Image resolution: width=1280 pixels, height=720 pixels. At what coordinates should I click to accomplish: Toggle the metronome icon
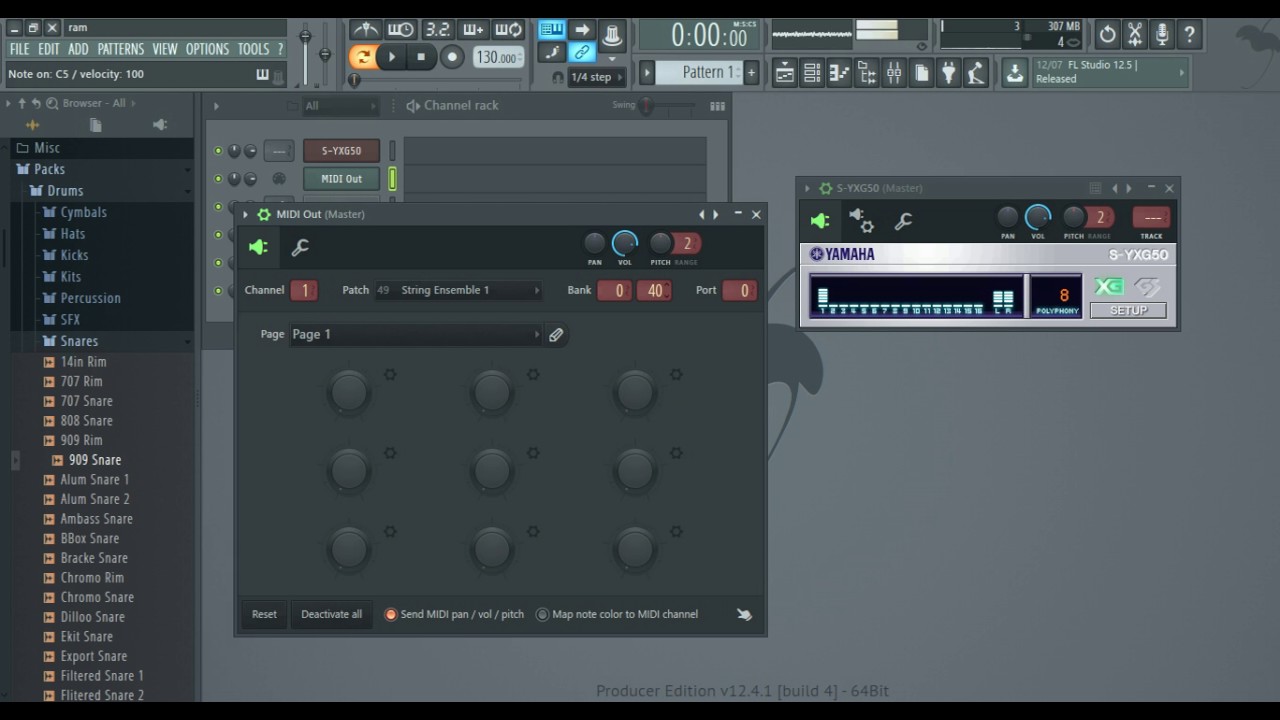coord(365,29)
